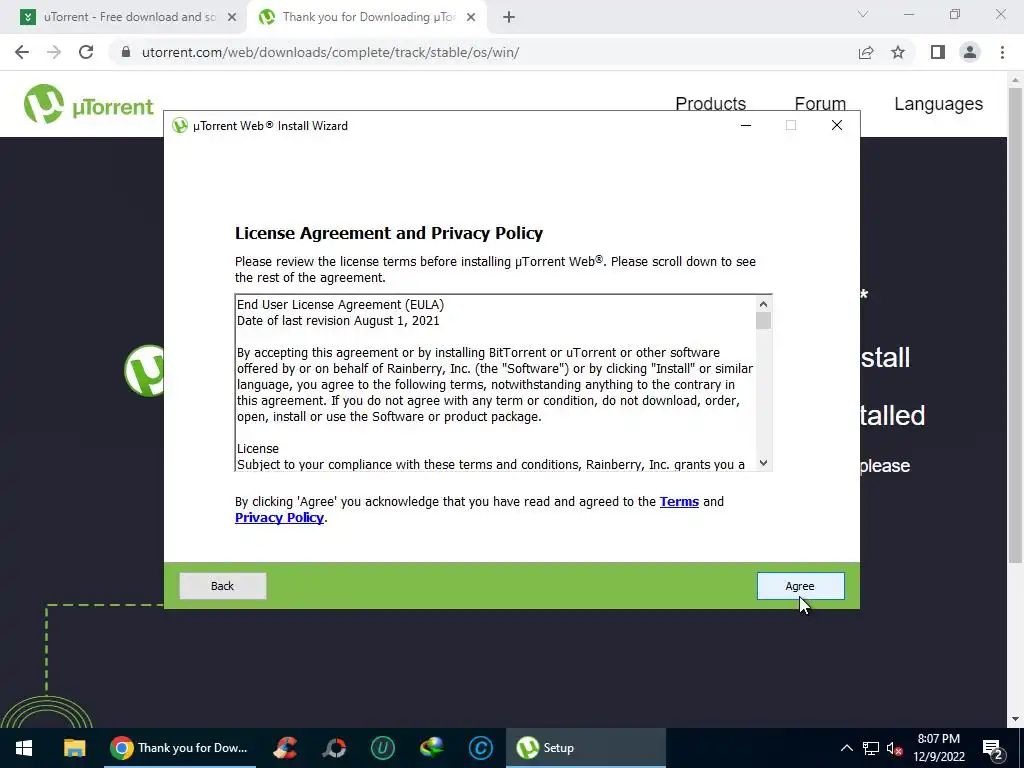Click the µTorrent icon in wizard title bar
The width and height of the screenshot is (1024, 768).
[x=180, y=125]
